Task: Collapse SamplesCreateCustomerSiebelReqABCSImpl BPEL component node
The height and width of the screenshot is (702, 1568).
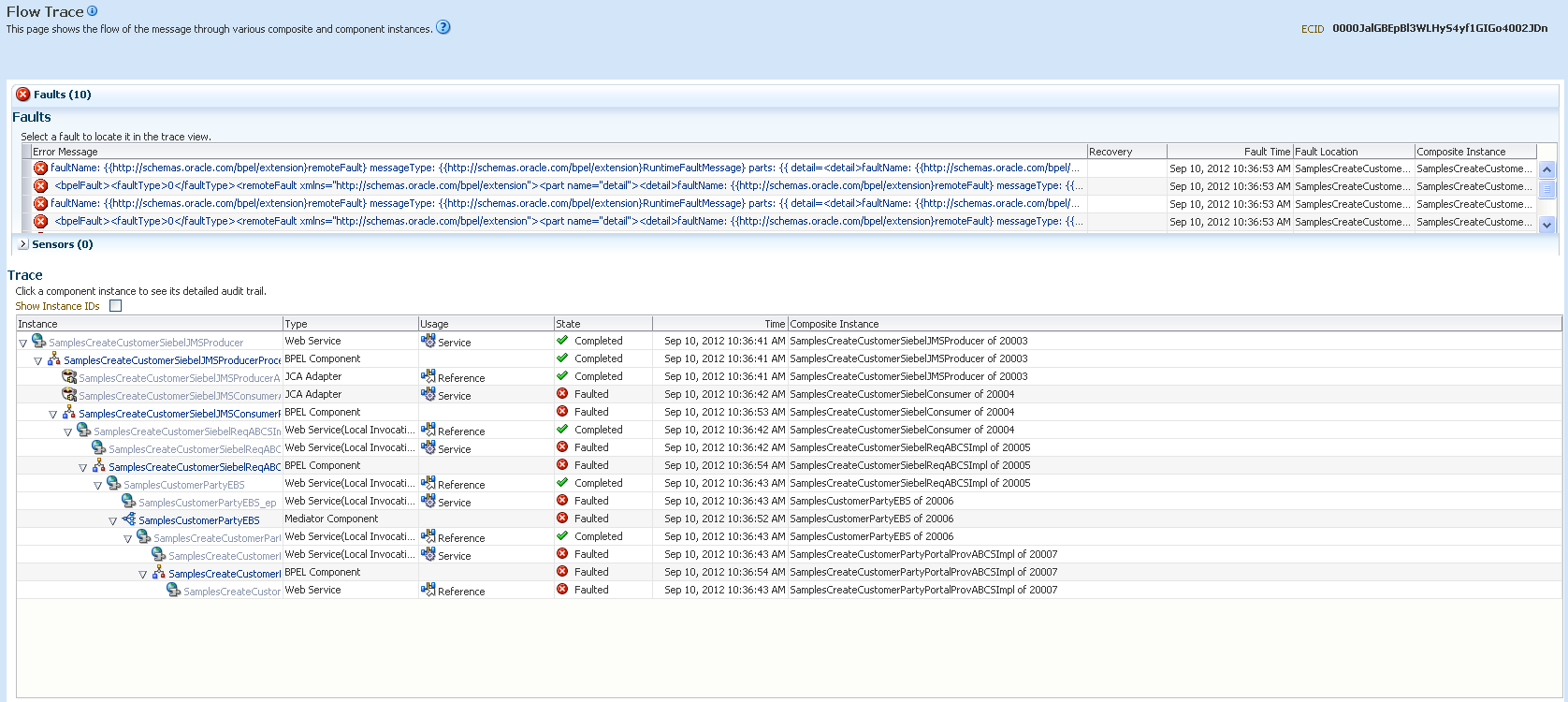Action: (x=83, y=468)
